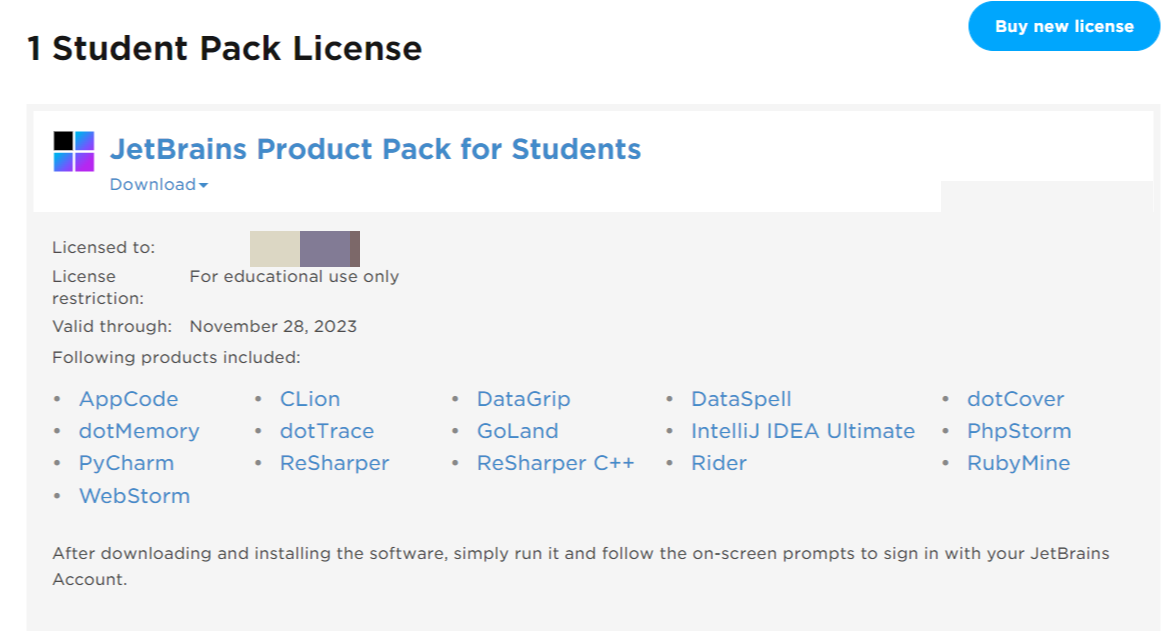The width and height of the screenshot is (1171, 631).
Task: Open the dotCover product link
Action: 1016,399
